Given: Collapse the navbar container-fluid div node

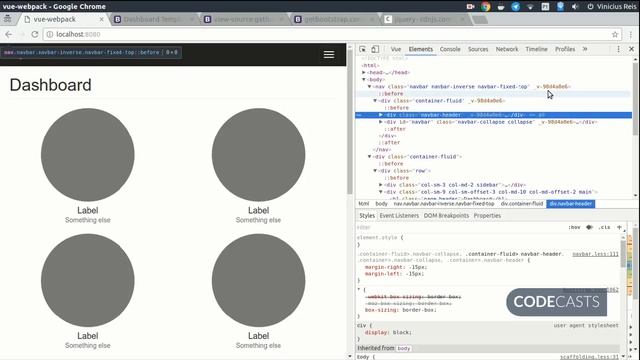Looking at the screenshot, I should pyautogui.click(x=375, y=101).
